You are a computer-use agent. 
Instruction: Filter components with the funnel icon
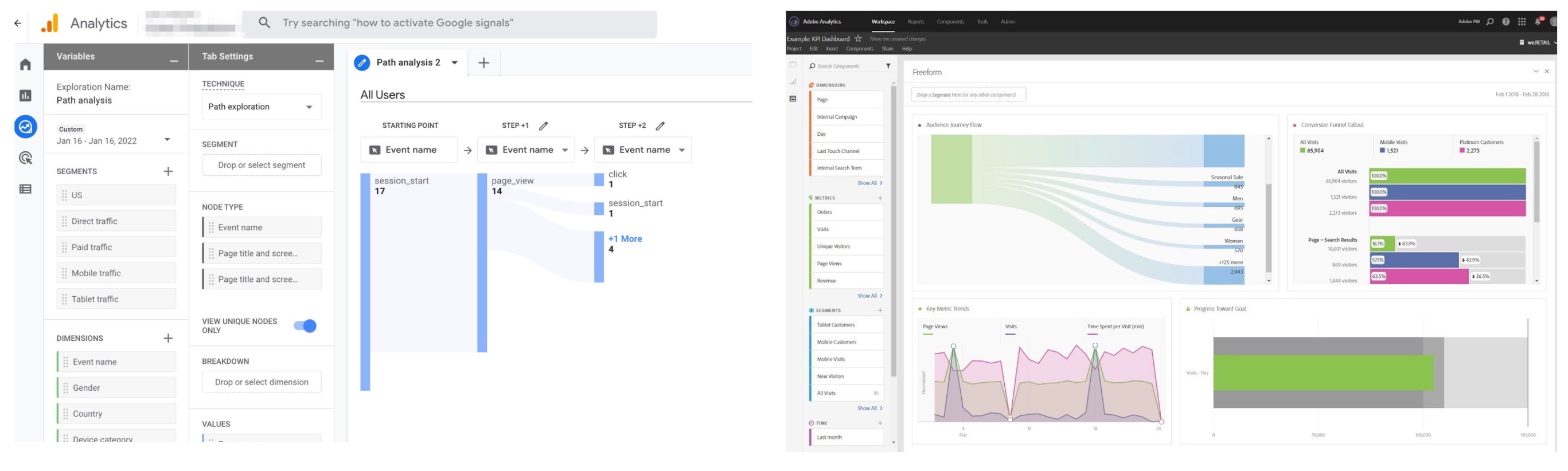pos(888,66)
